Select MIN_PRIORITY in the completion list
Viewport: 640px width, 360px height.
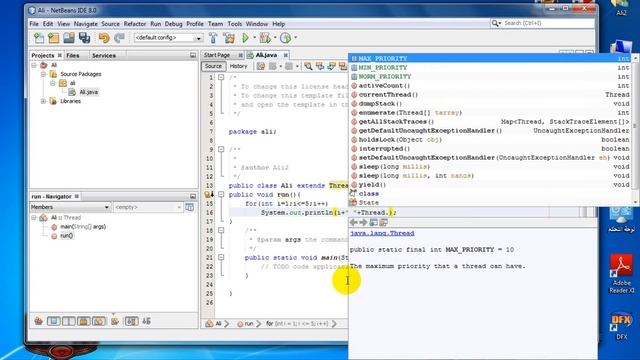(x=491, y=67)
